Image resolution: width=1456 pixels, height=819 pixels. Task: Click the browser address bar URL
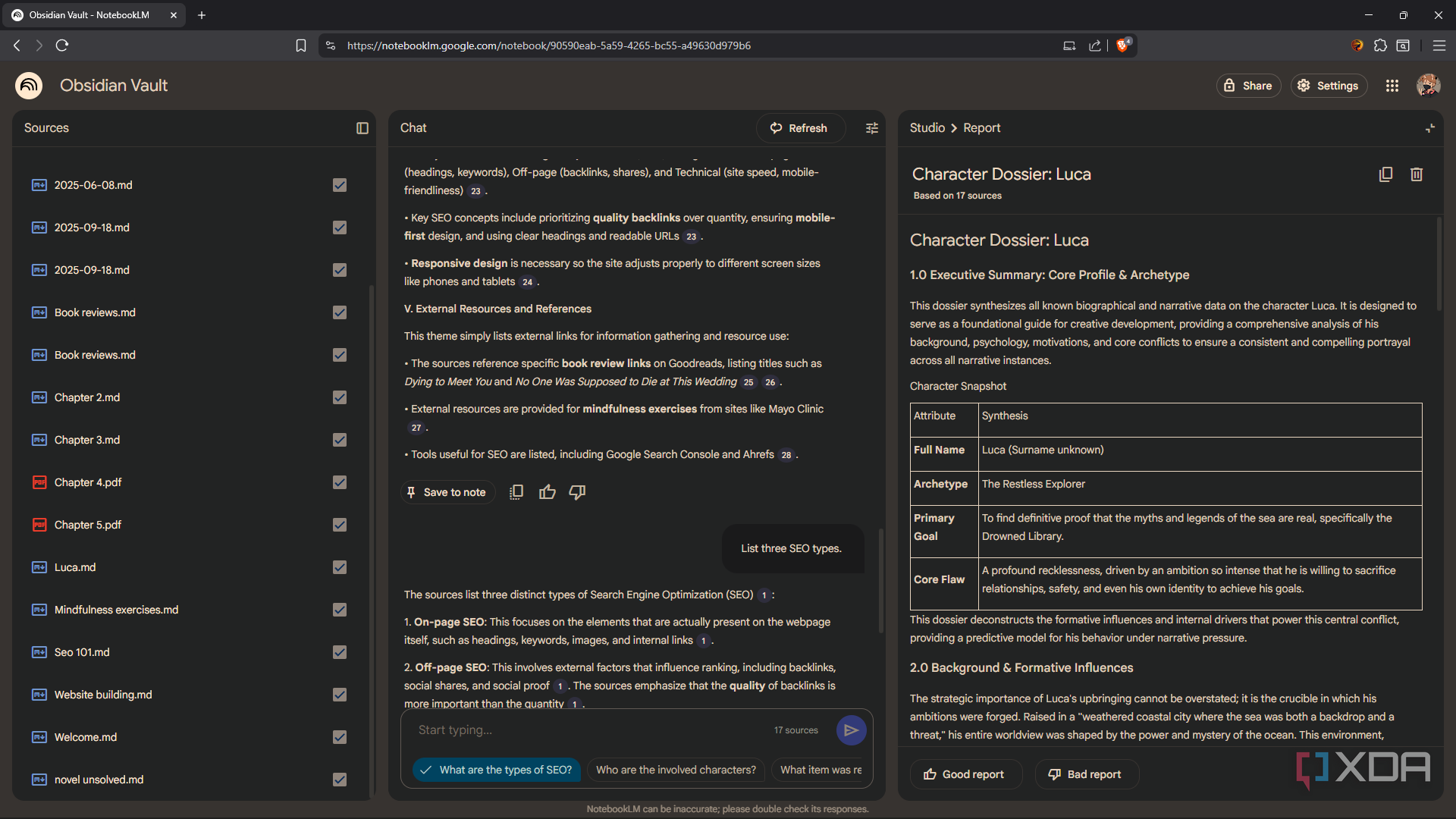[x=549, y=45]
